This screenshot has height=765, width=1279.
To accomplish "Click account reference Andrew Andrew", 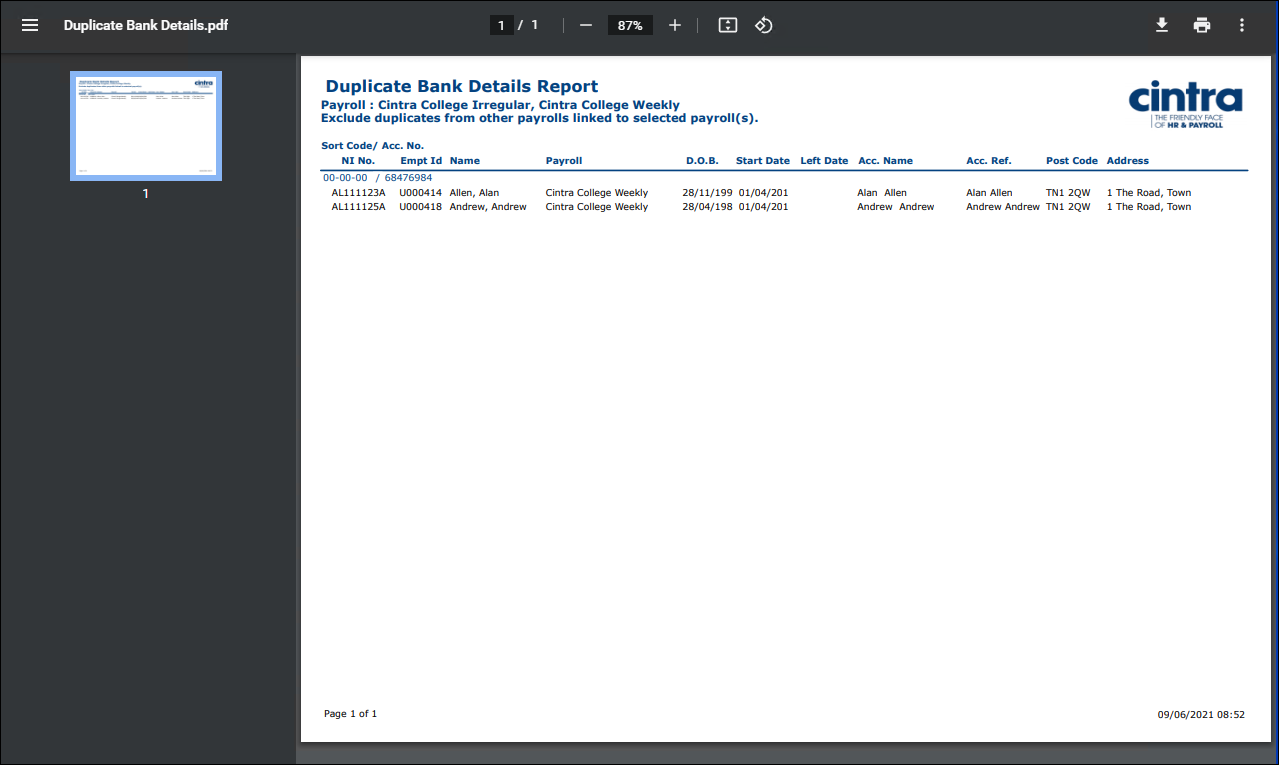I will coord(1003,207).
